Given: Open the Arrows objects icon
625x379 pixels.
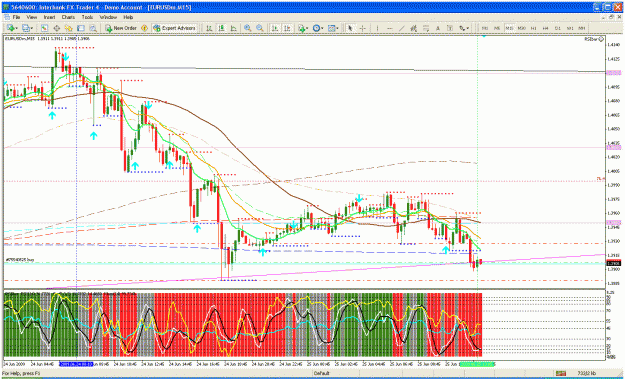Looking at the screenshot, I should (x=462, y=28).
